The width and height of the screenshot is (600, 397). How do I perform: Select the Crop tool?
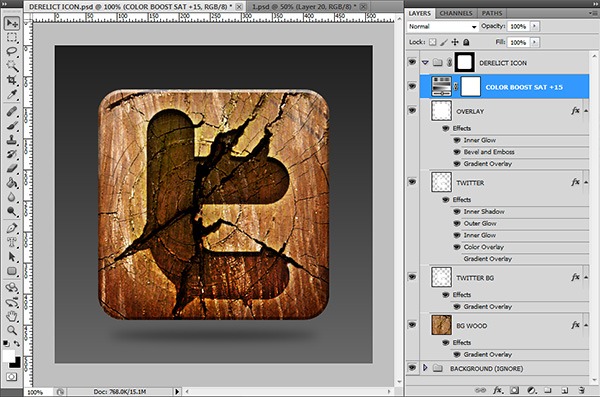(12, 80)
